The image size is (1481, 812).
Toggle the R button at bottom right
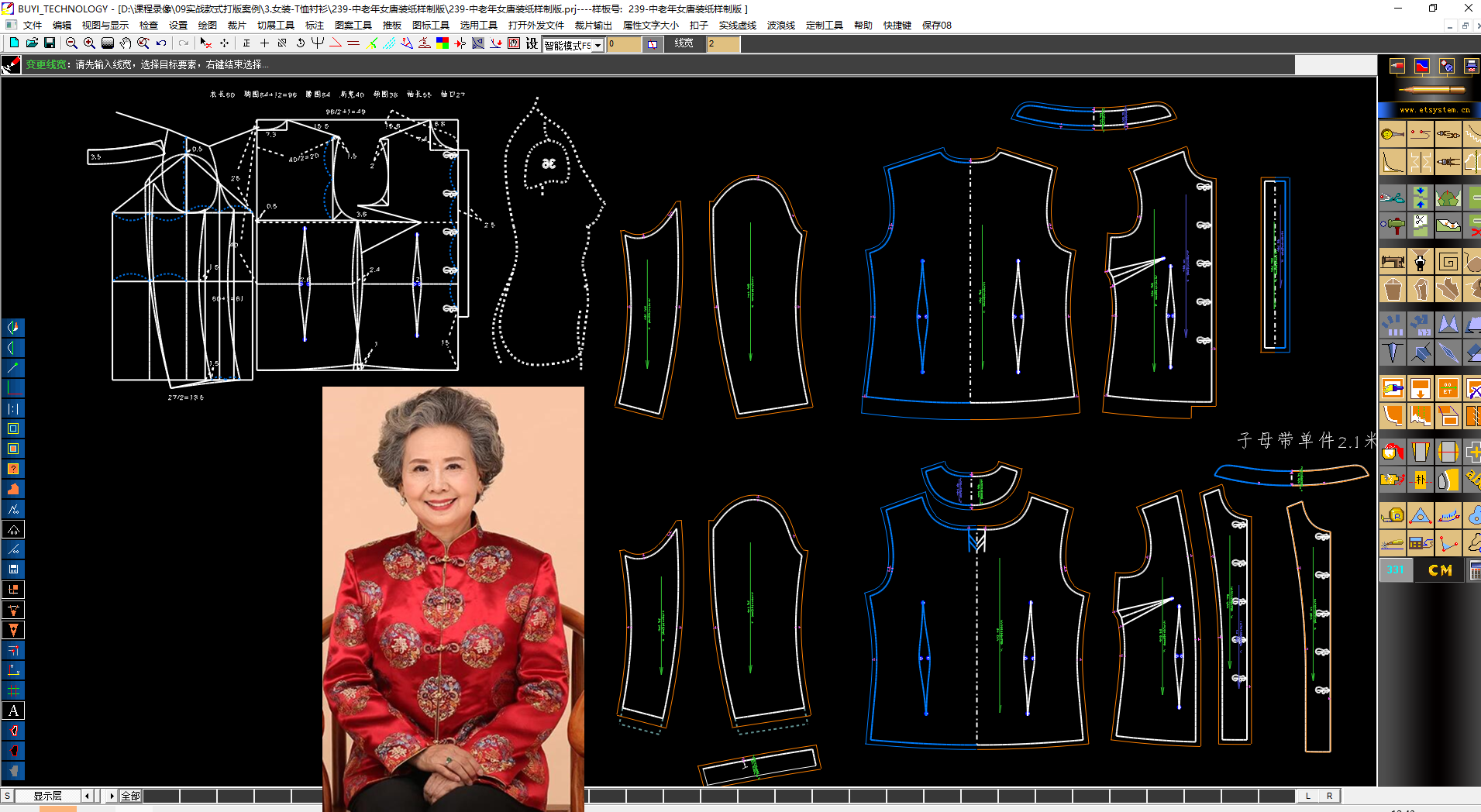click(1330, 796)
